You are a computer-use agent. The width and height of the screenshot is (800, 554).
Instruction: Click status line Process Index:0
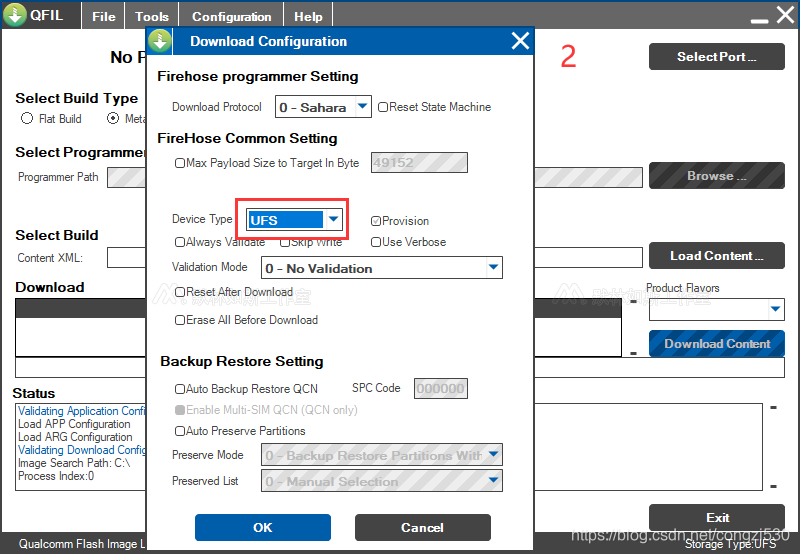56,476
